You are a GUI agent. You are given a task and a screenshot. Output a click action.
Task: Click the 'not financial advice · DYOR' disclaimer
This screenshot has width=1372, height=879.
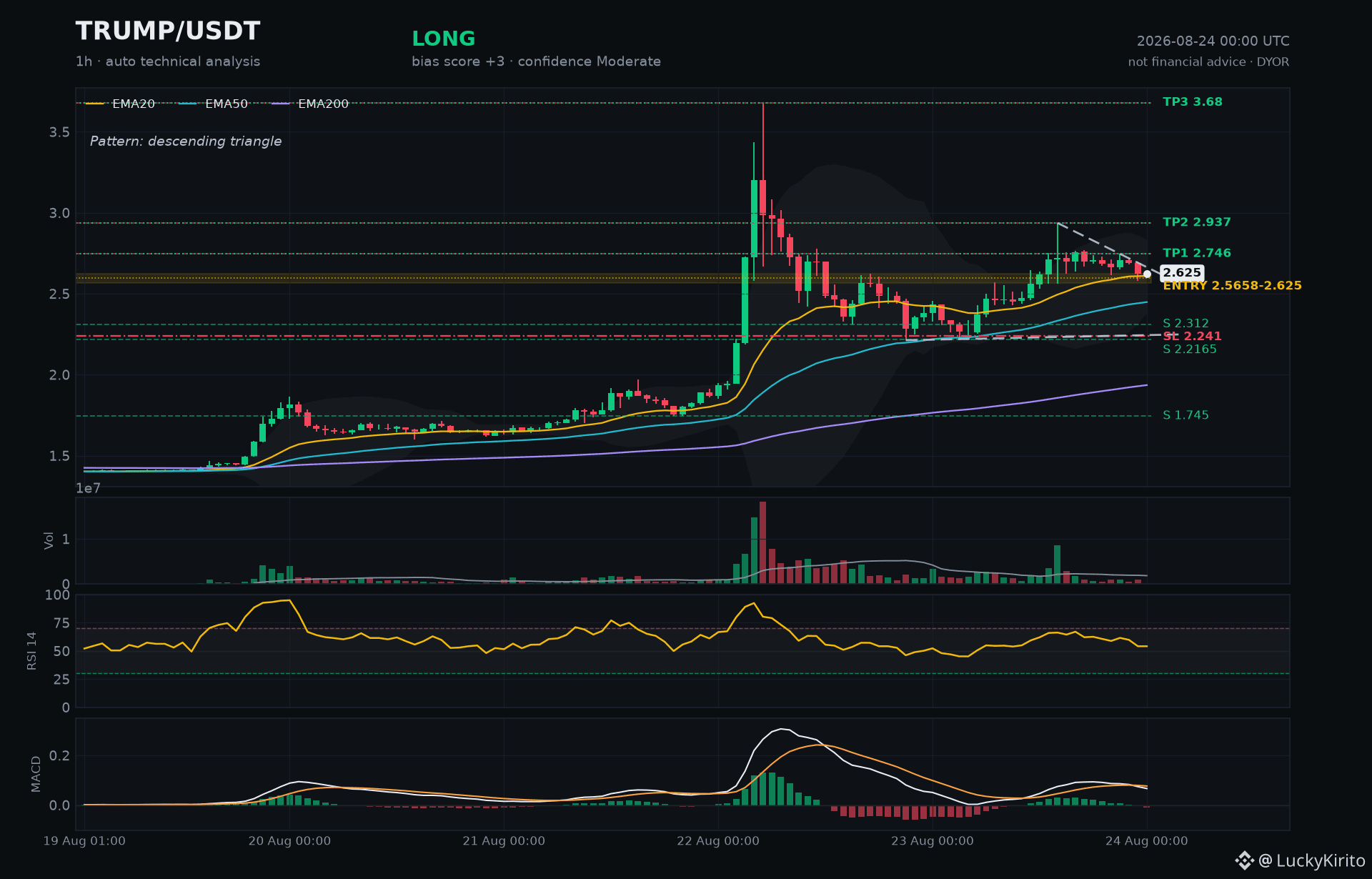[1209, 62]
